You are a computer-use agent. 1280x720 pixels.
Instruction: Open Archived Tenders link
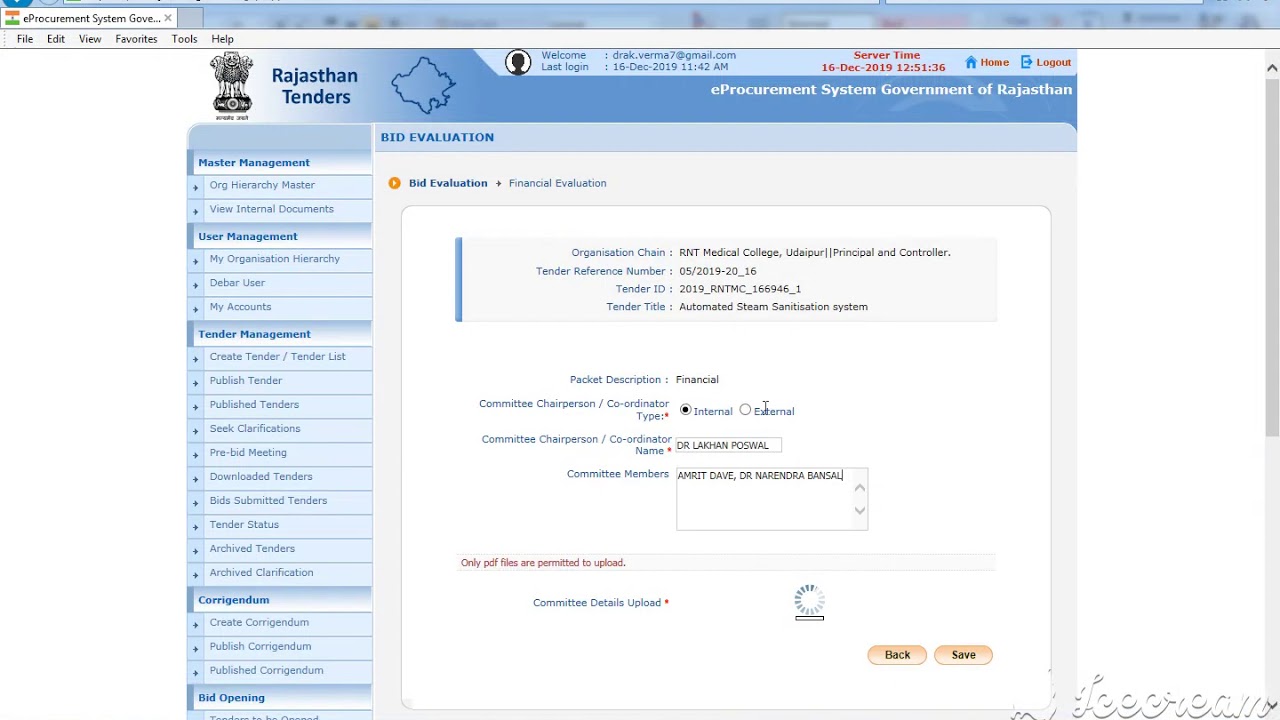click(x=252, y=549)
